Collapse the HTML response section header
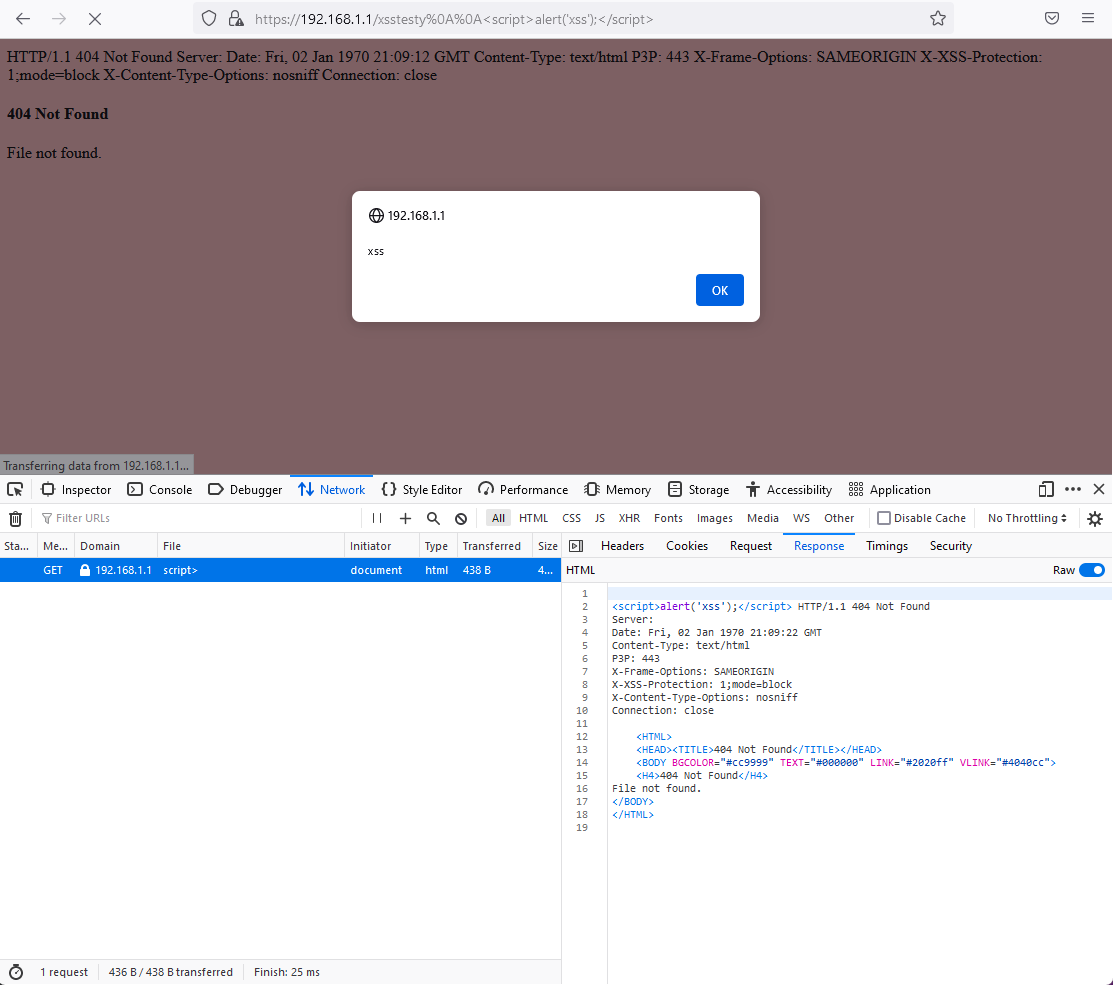The image size is (1113, 985). point(581,570)
